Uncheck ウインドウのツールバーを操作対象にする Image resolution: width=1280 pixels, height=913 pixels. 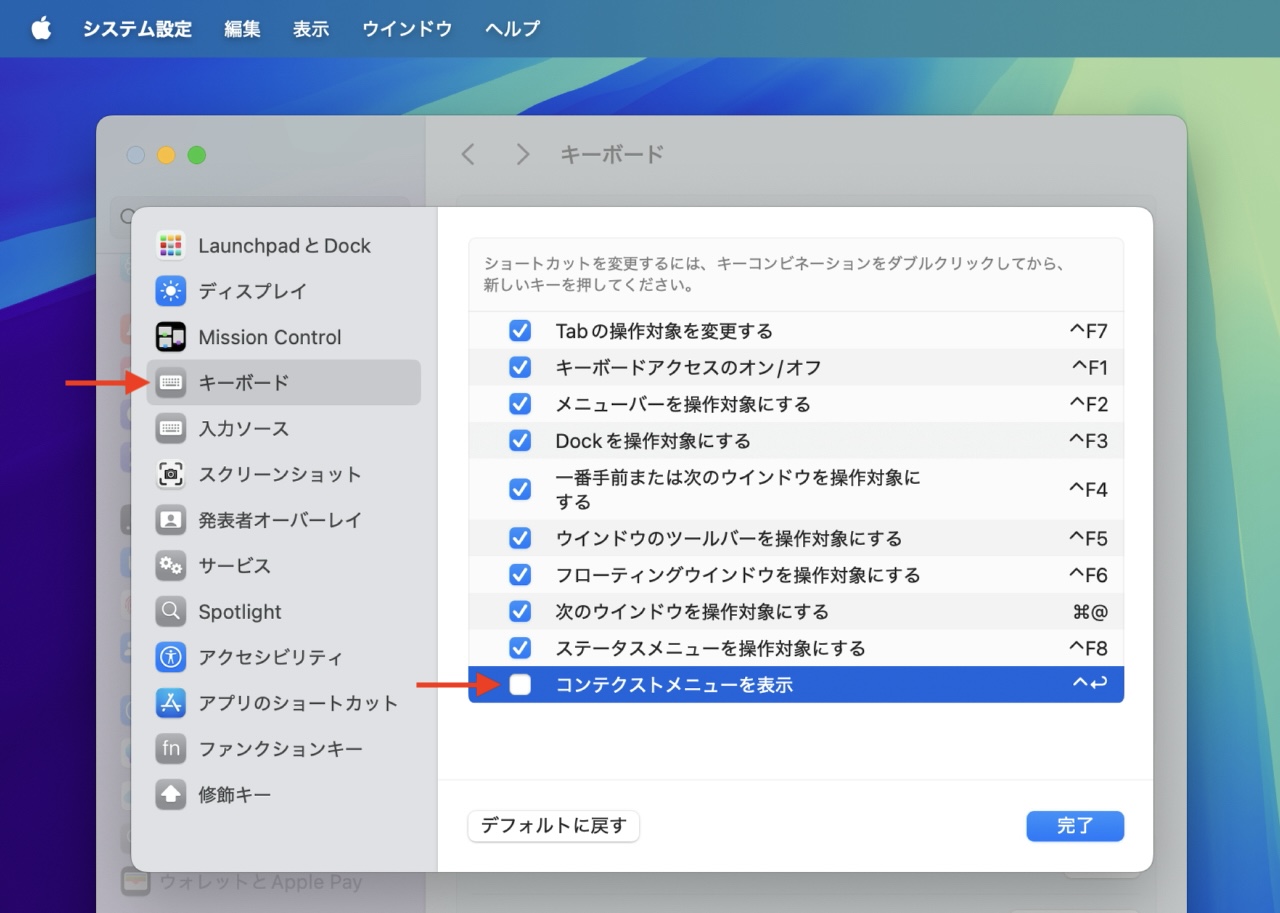pyautogui.click(x=520, y=538)
